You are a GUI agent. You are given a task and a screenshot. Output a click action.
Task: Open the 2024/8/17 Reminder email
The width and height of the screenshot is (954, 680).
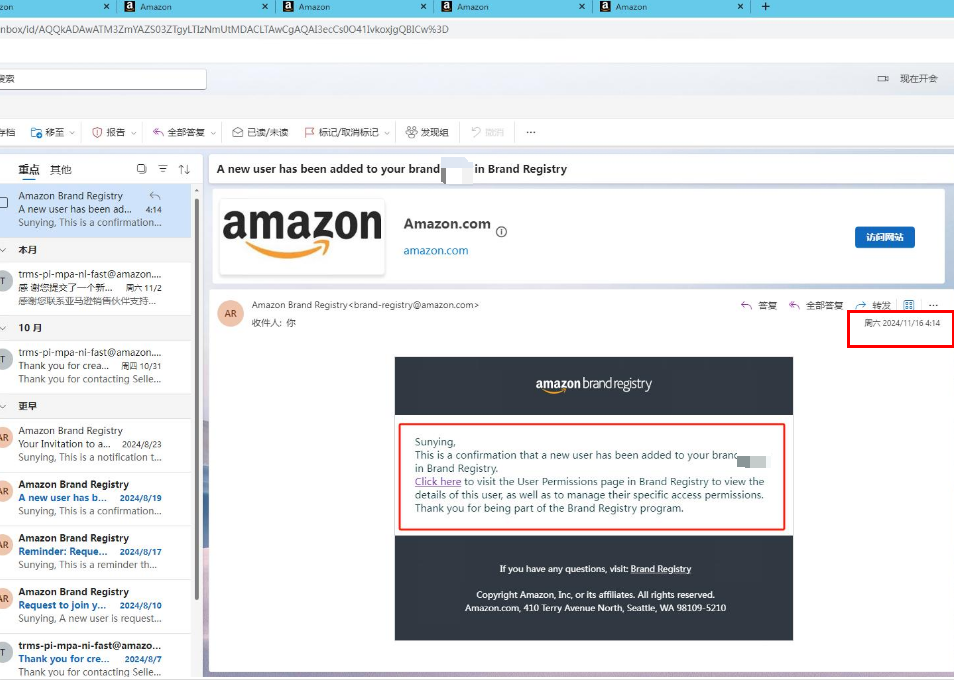coord(95,552)
